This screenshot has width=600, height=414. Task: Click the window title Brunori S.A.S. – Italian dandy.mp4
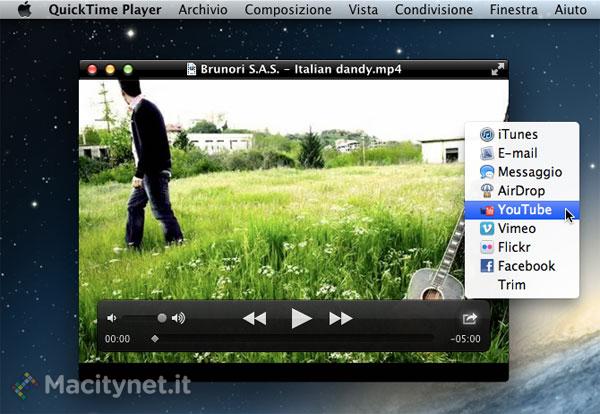(301, 69)
